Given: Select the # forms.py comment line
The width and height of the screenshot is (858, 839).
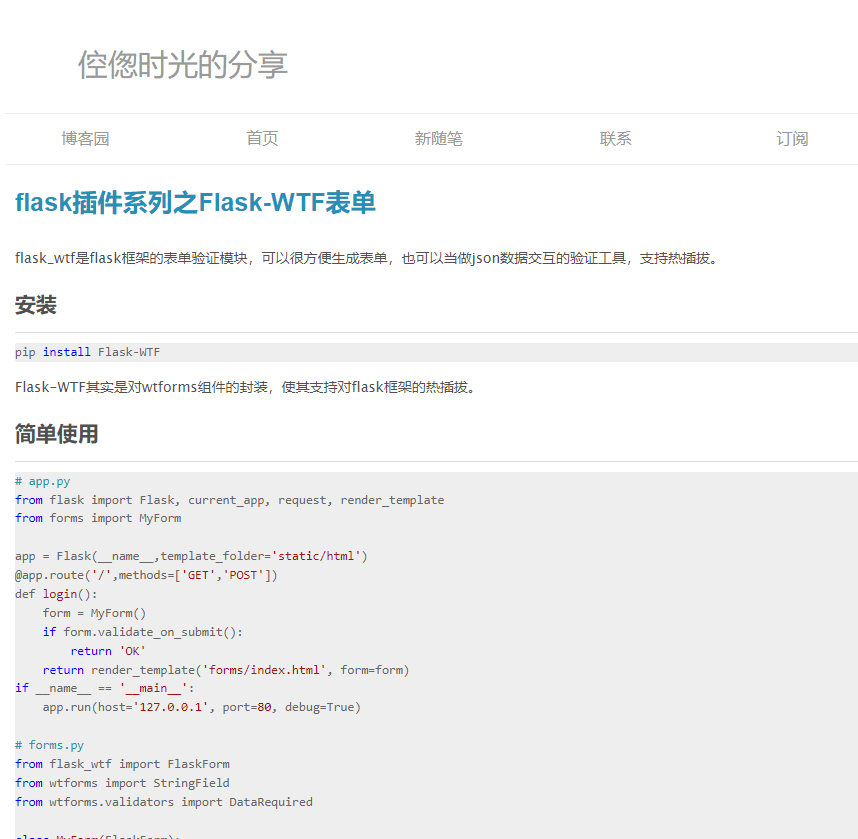Looking at the screenshot, I should point(48,745).
